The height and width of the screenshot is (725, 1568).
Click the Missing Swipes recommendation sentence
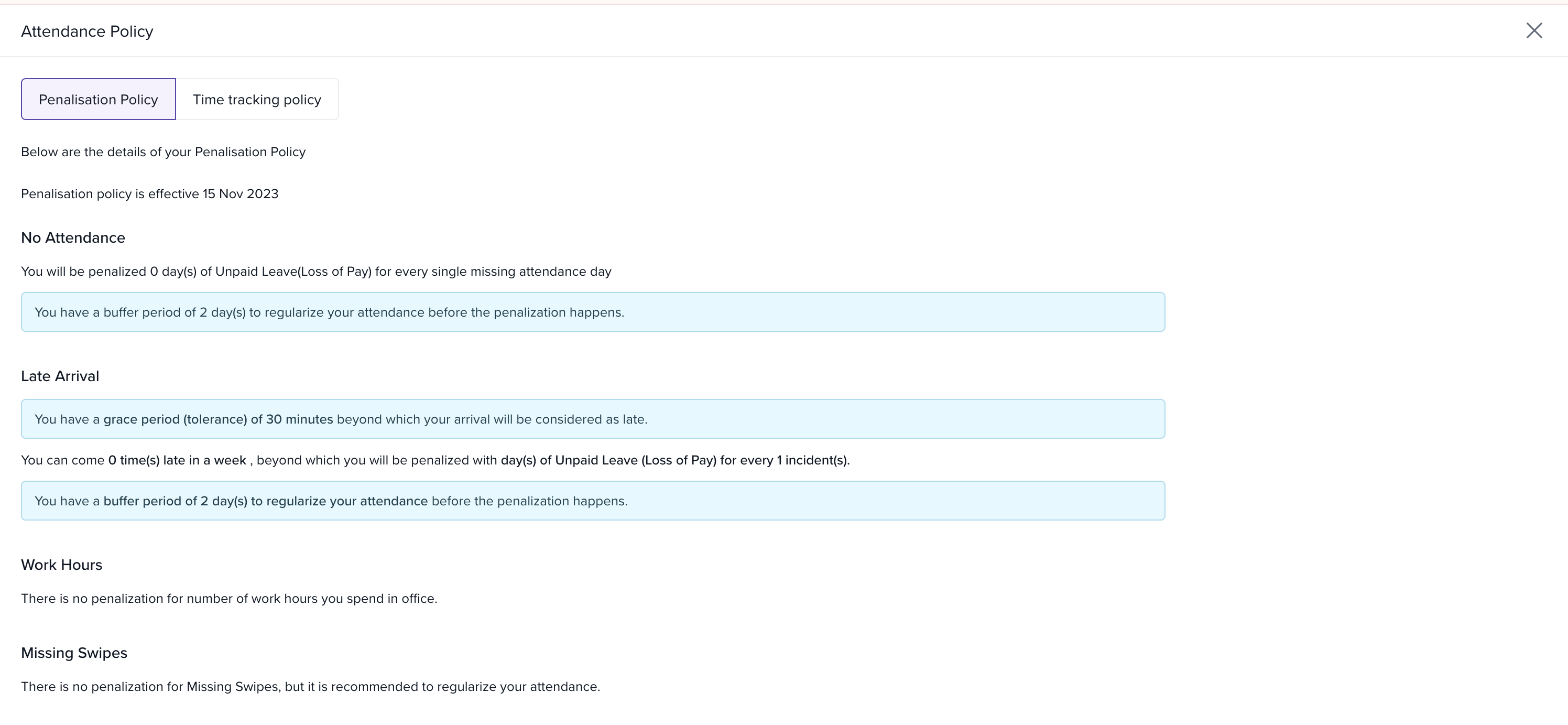click(x=310, y=687)
